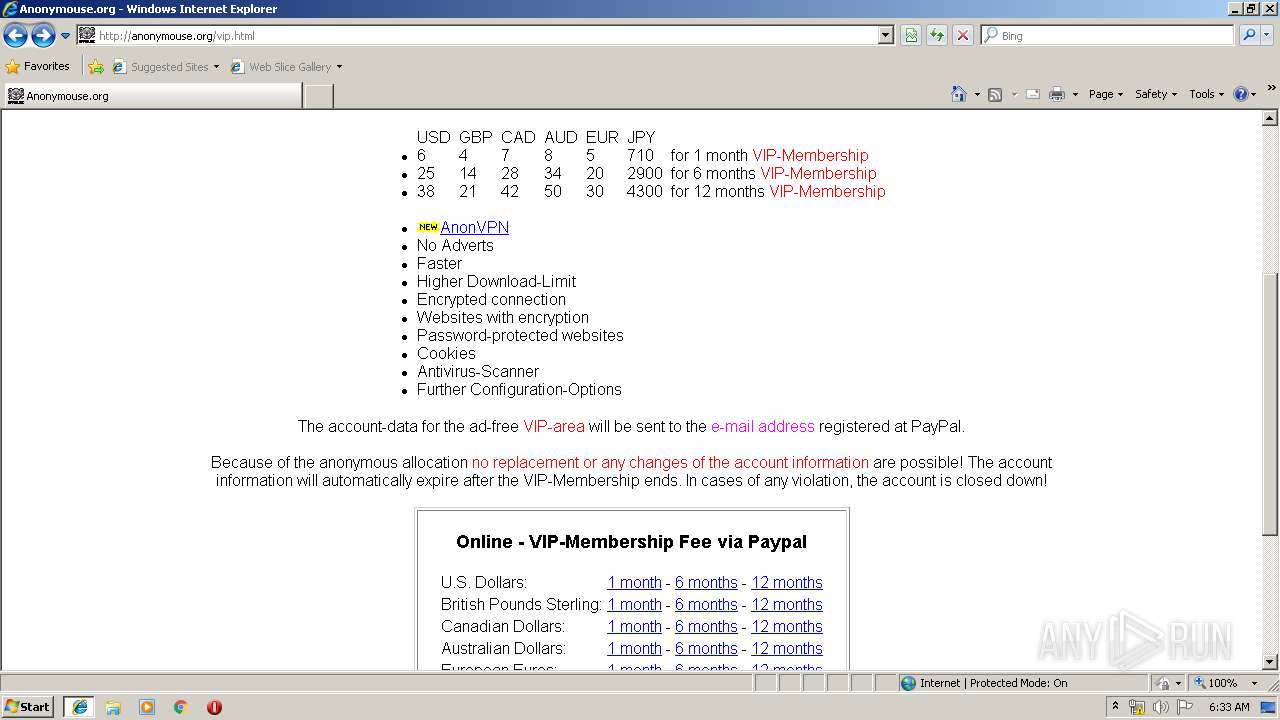Click the vertical scrollbar thumb
The width and height of the screenshot is (1280, 720).
(1270, 405)
